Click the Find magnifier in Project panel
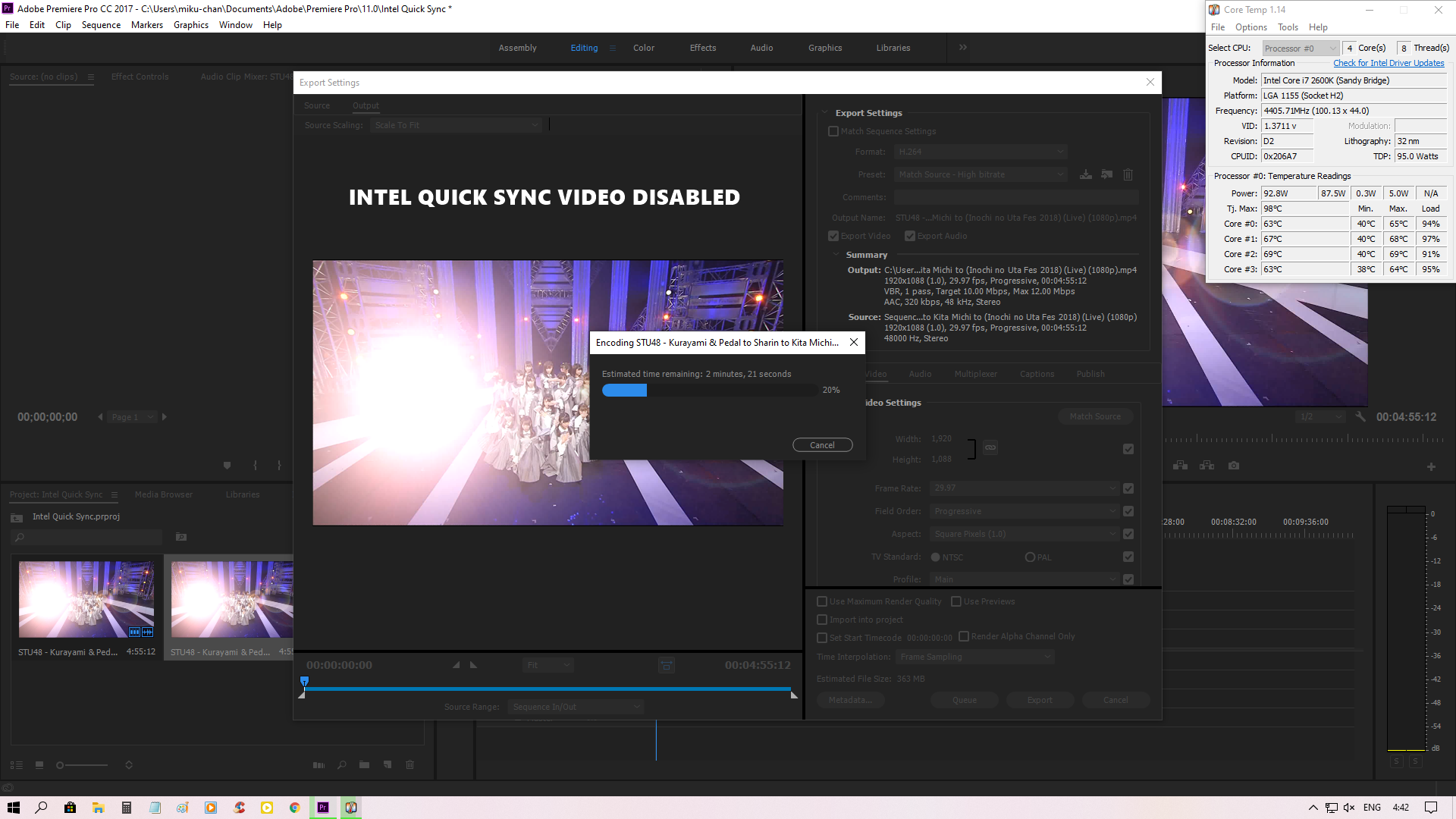Viewport: 1456px width, 819px height. (x=342, y=765)
